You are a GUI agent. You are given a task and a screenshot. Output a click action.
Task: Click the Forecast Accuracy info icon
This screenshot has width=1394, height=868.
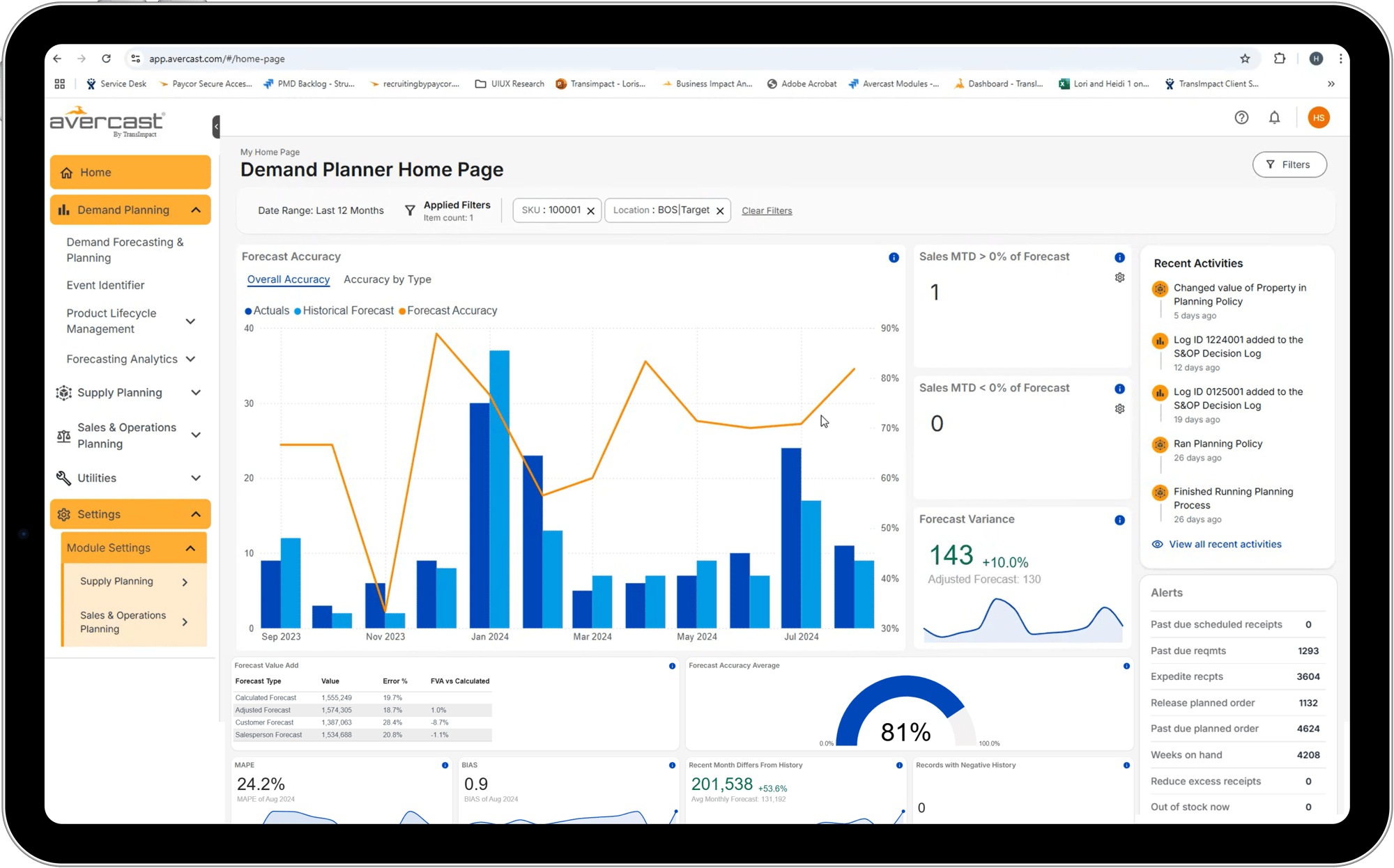pyautogui.click(x=894, y=258)
